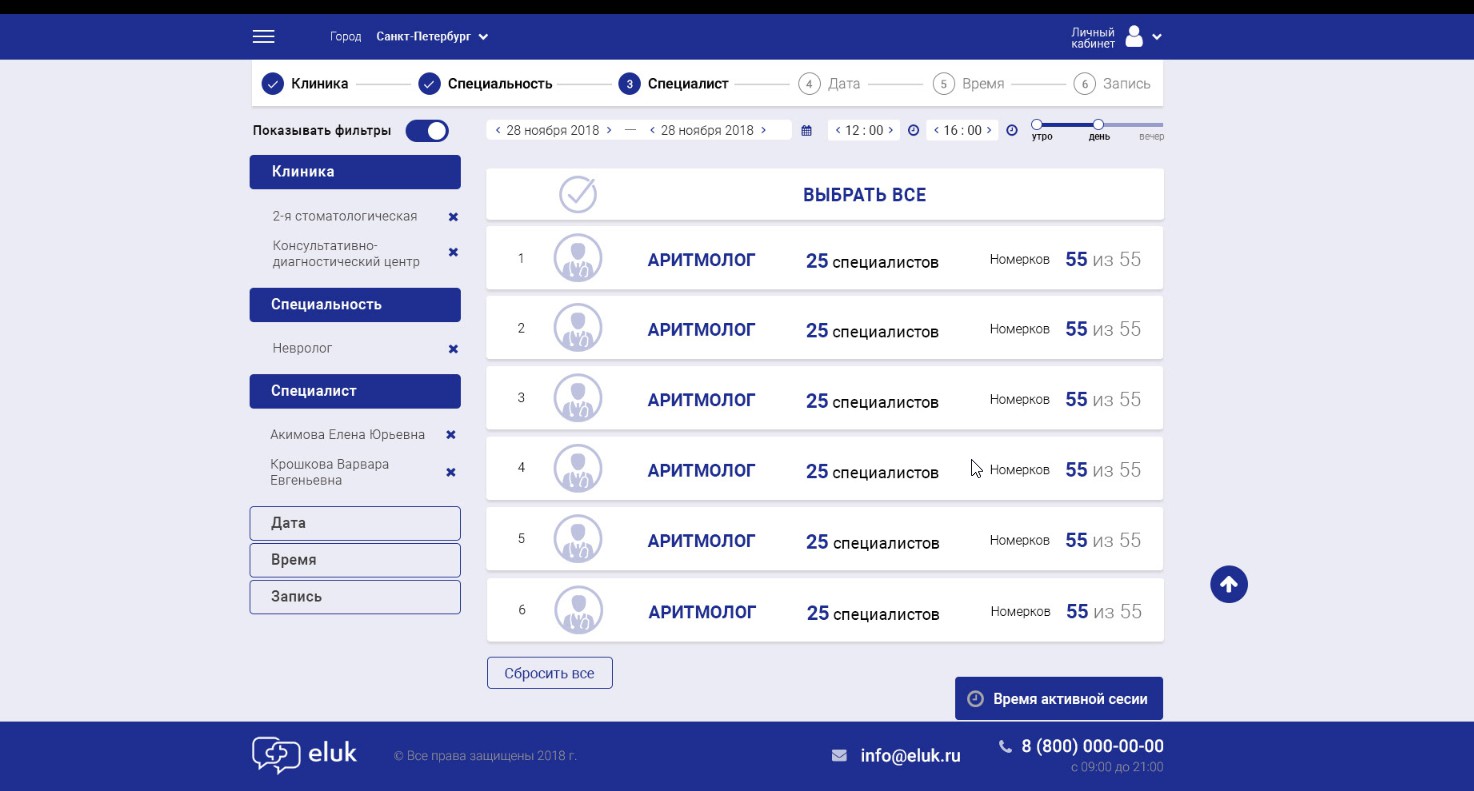Click the next arrow of the end date
This screenshot has height=791, width=1474.
click(x=764, y=131)
